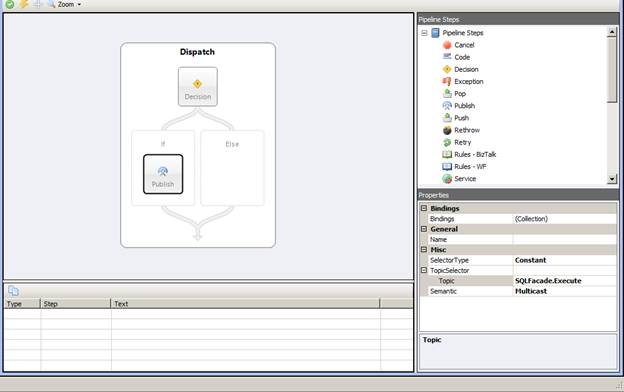This screenshot has height=392, width=624.
Task: Select the Publish node in the If branch
Action: pyautogui.click(x=163, y=174)
